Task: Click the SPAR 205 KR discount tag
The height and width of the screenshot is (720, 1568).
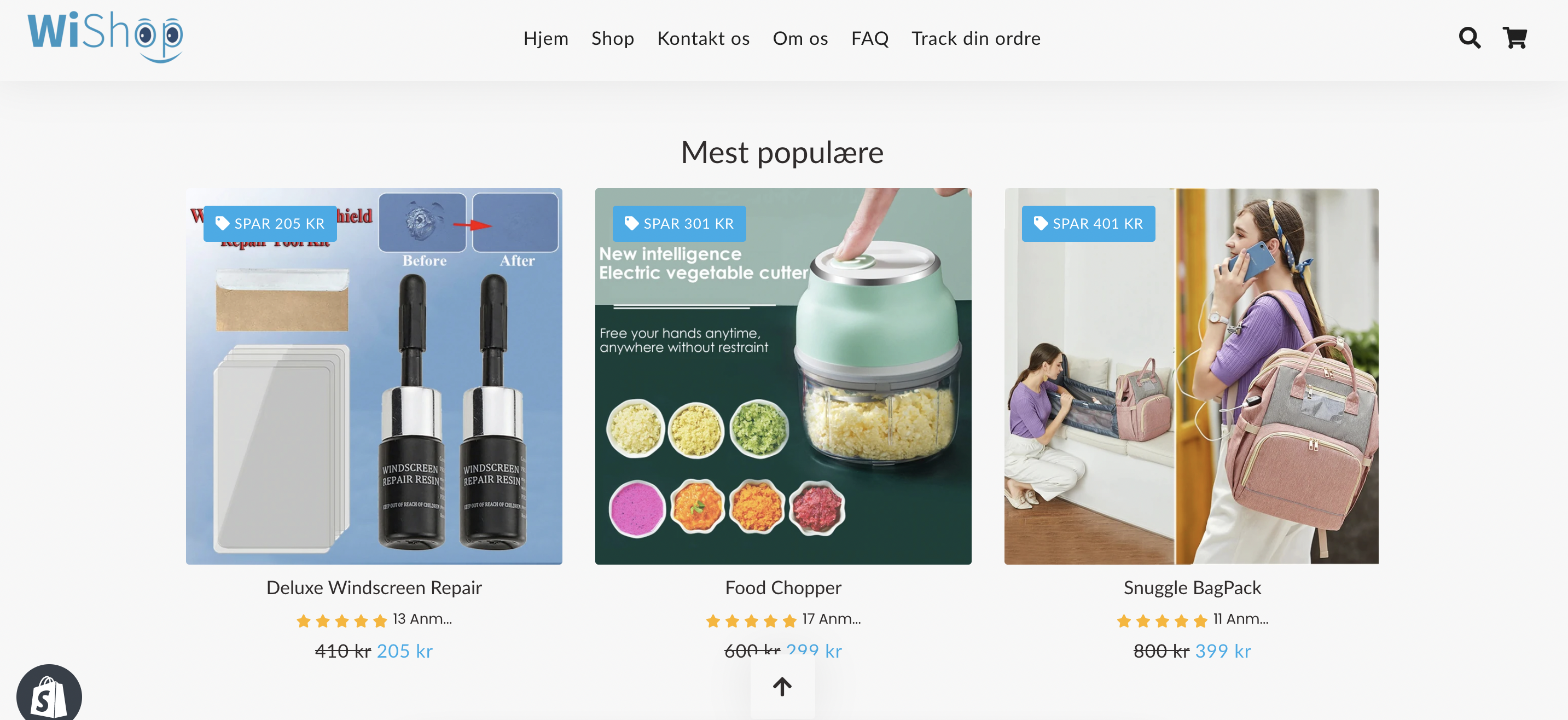Action: (x=270, y=223)
